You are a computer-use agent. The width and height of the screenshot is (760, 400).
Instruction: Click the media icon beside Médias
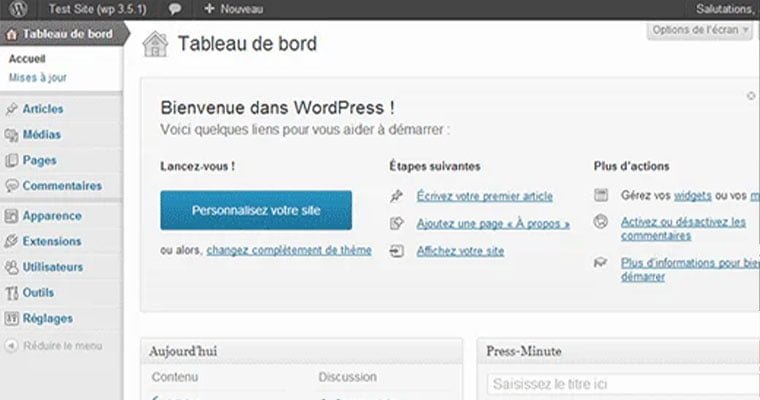[x=12, y=135]
